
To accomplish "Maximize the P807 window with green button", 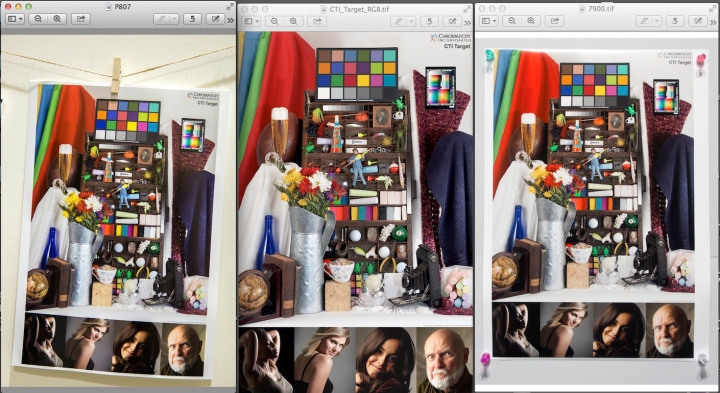I will (28, 6).
